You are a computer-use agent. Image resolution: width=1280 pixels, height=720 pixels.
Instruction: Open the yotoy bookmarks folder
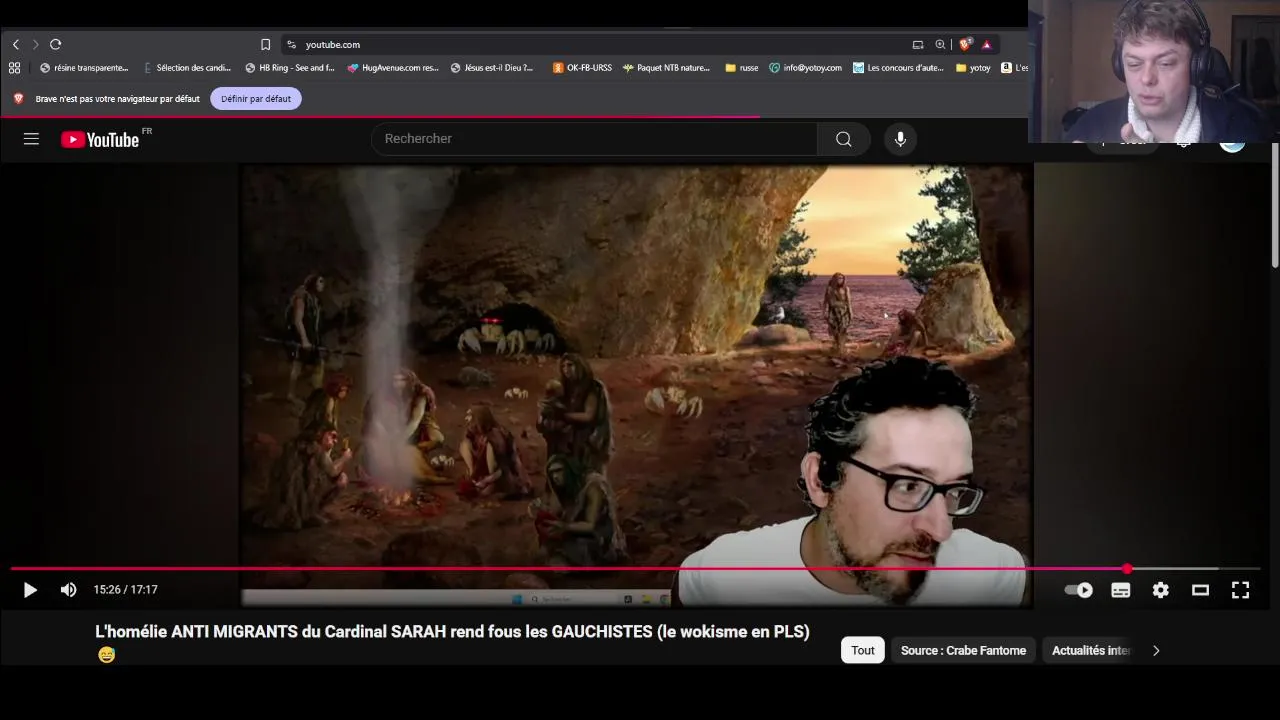(973, 68)
